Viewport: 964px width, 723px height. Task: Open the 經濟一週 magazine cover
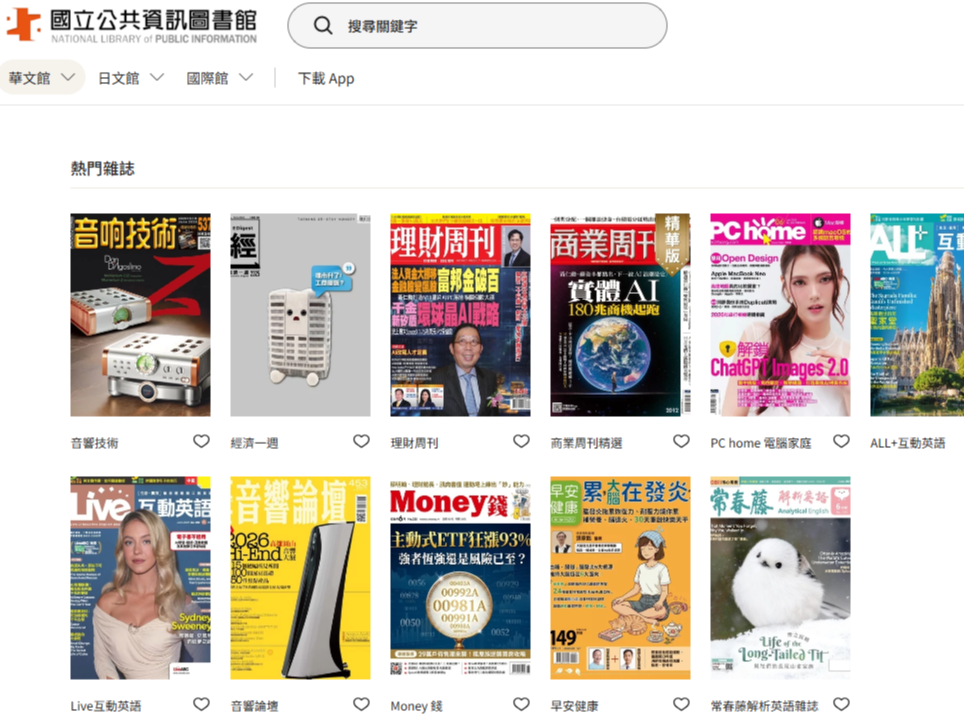(300, 315)
